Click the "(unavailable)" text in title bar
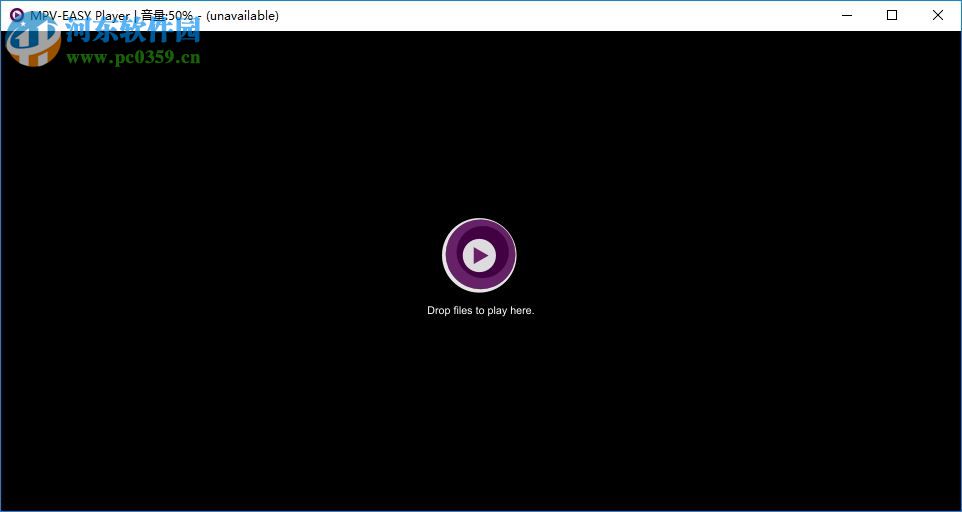The height and width of the screenshot is (512, 962). tap(242, 16)
